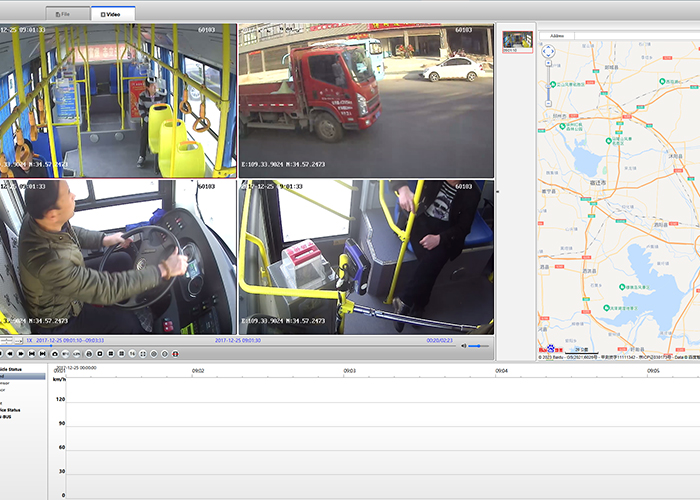The width and height of the screenshot is (700, 500).
Task: Click the Baidu logo on the map
Action: [550, 349]
